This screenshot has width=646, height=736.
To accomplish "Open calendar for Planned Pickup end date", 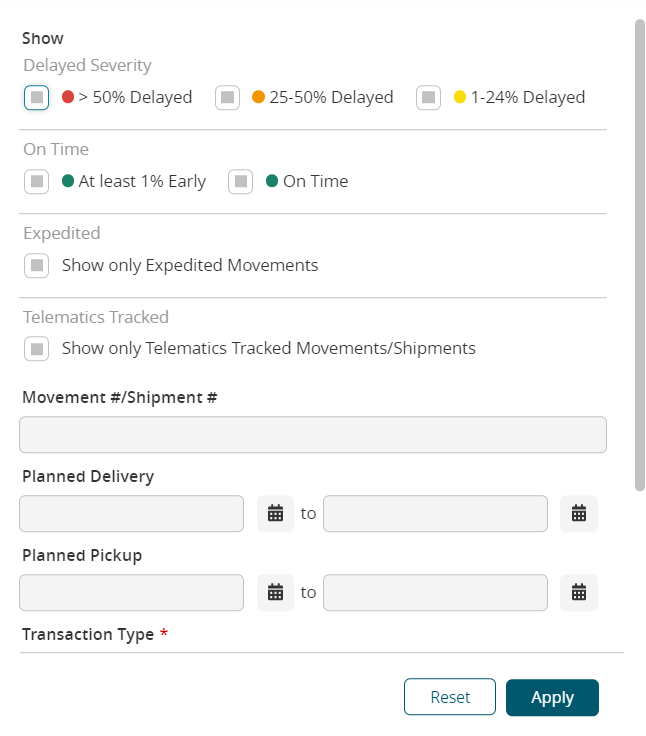I will (578, 592).
